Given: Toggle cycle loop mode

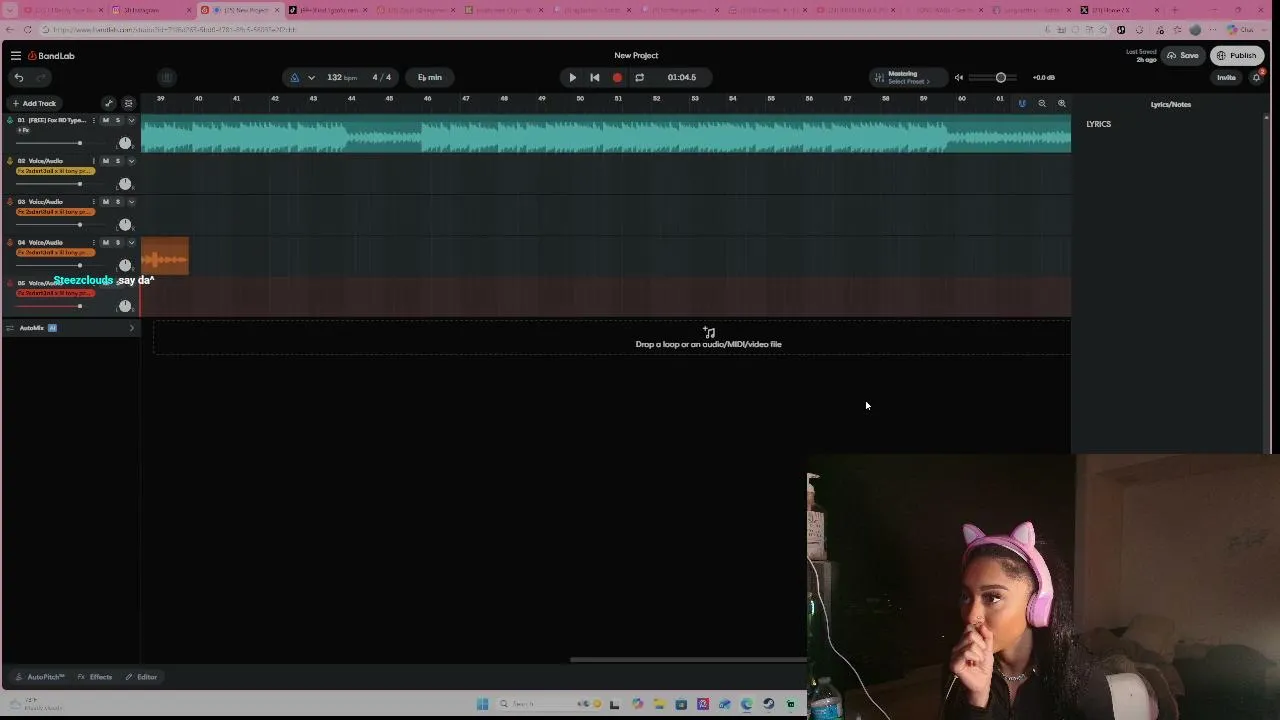Looking at the screenshot, I should tap(640, 77).
